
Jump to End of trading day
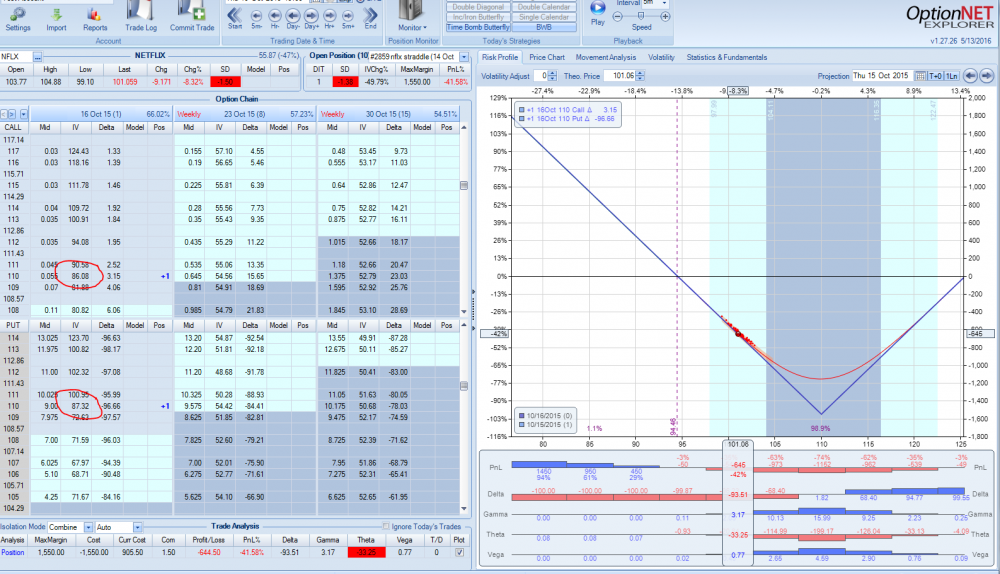pos(371,14)
